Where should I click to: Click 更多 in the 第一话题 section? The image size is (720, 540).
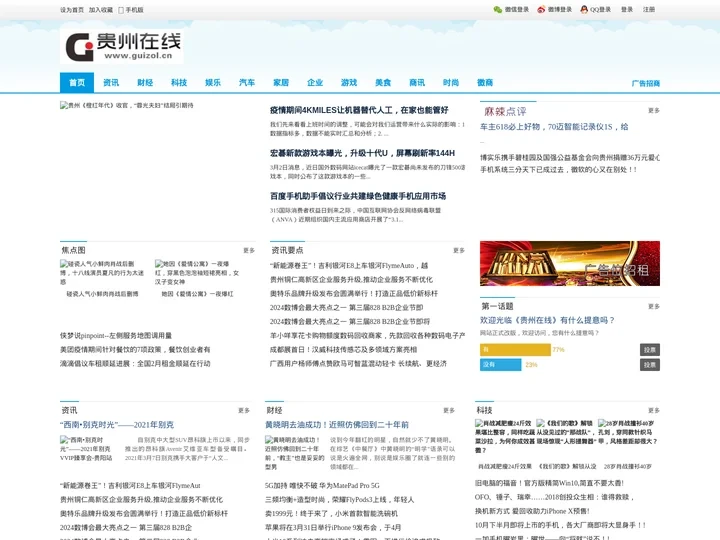(654, 306)
